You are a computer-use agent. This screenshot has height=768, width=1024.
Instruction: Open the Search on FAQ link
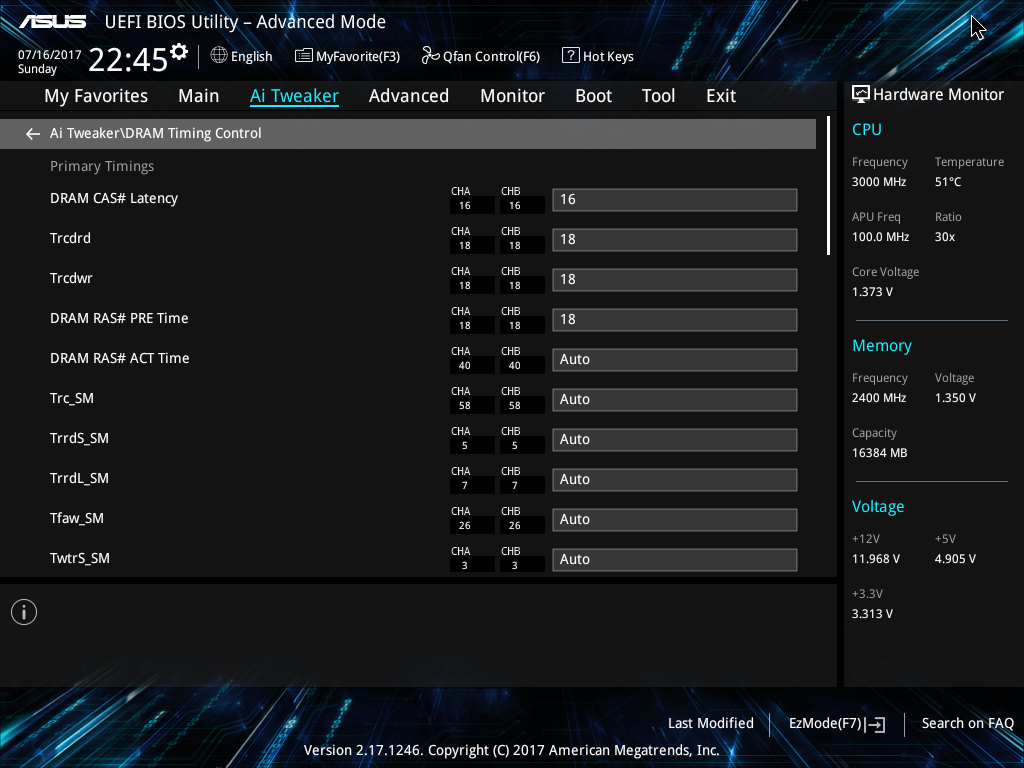pyautogui.click(x=967, y=724)
